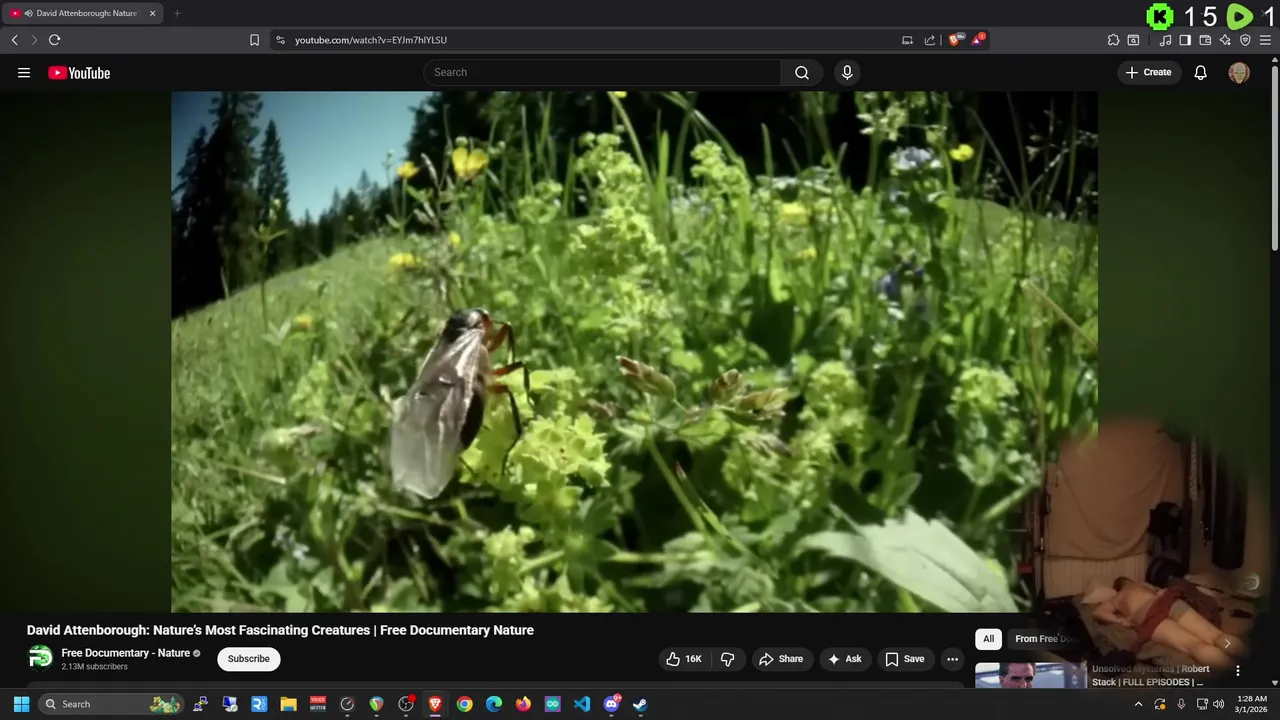Open options for the Unsolved Mysteries video
This screenshot has width=1280, height=720.
pyautogui.click(x=1237, y=671)
